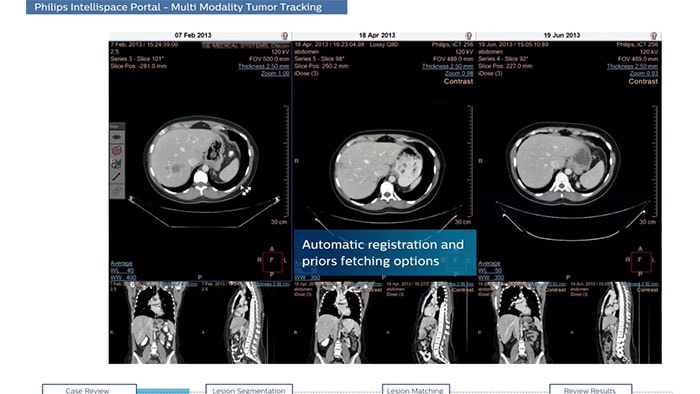This screenshot has height=394, width=700.
Task: Click the 30 cm scale ruler in the 18 Apr view
Action: click(x=470, y=161)
